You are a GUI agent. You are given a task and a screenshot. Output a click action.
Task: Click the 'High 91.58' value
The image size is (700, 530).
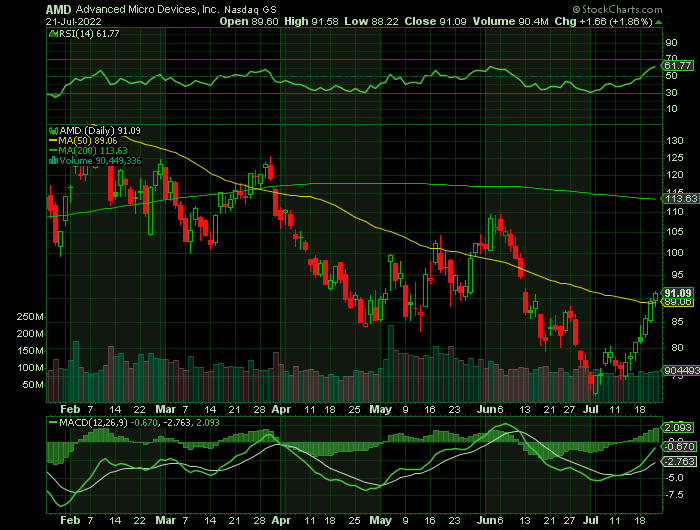pos(311,21)
